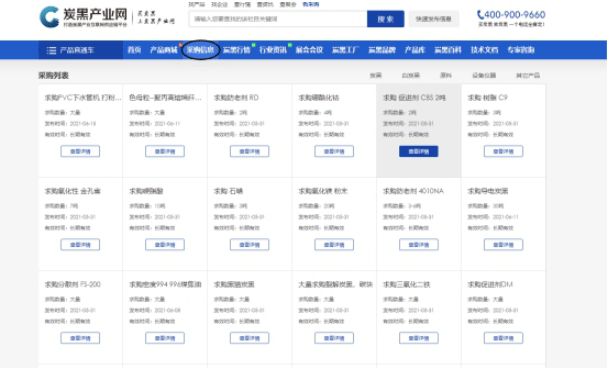View details for the 求购氧化镁 粉末 card
Image resolution: width=612 pixels, height=372 pixels.
pyautogui.click(x=334, y=244)
